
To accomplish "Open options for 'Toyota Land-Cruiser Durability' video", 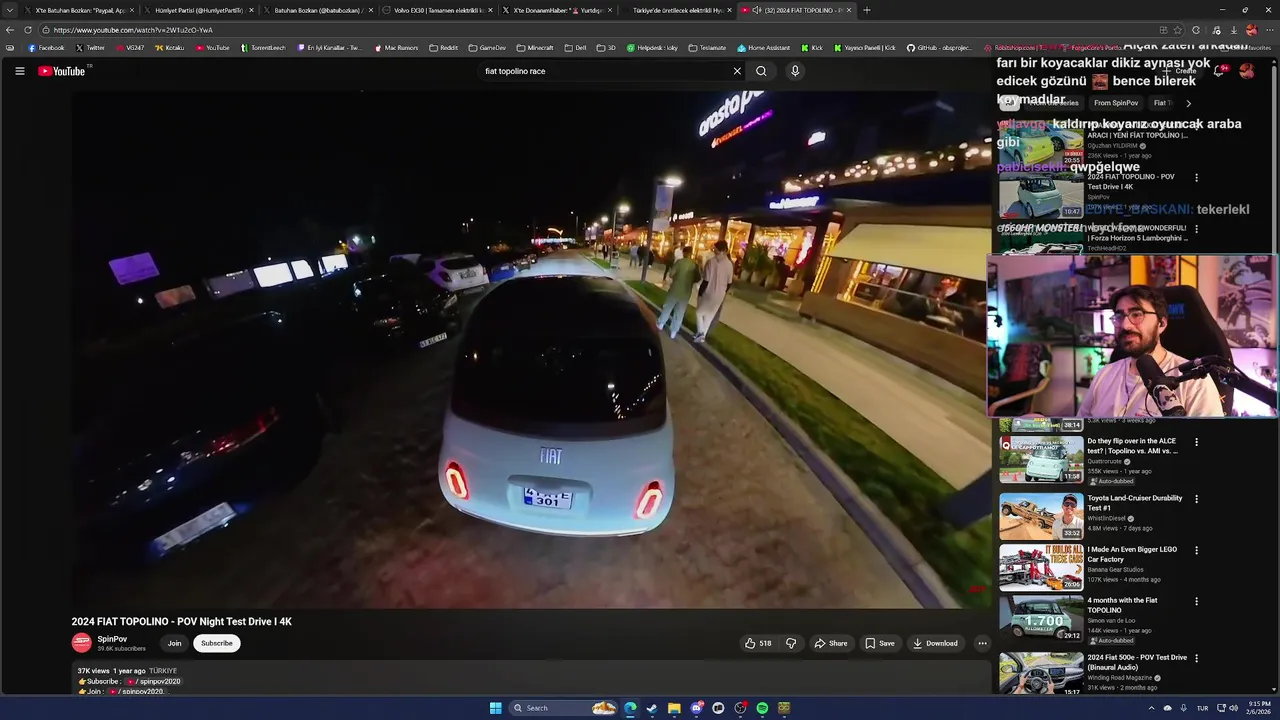I will pos(1196,499).
